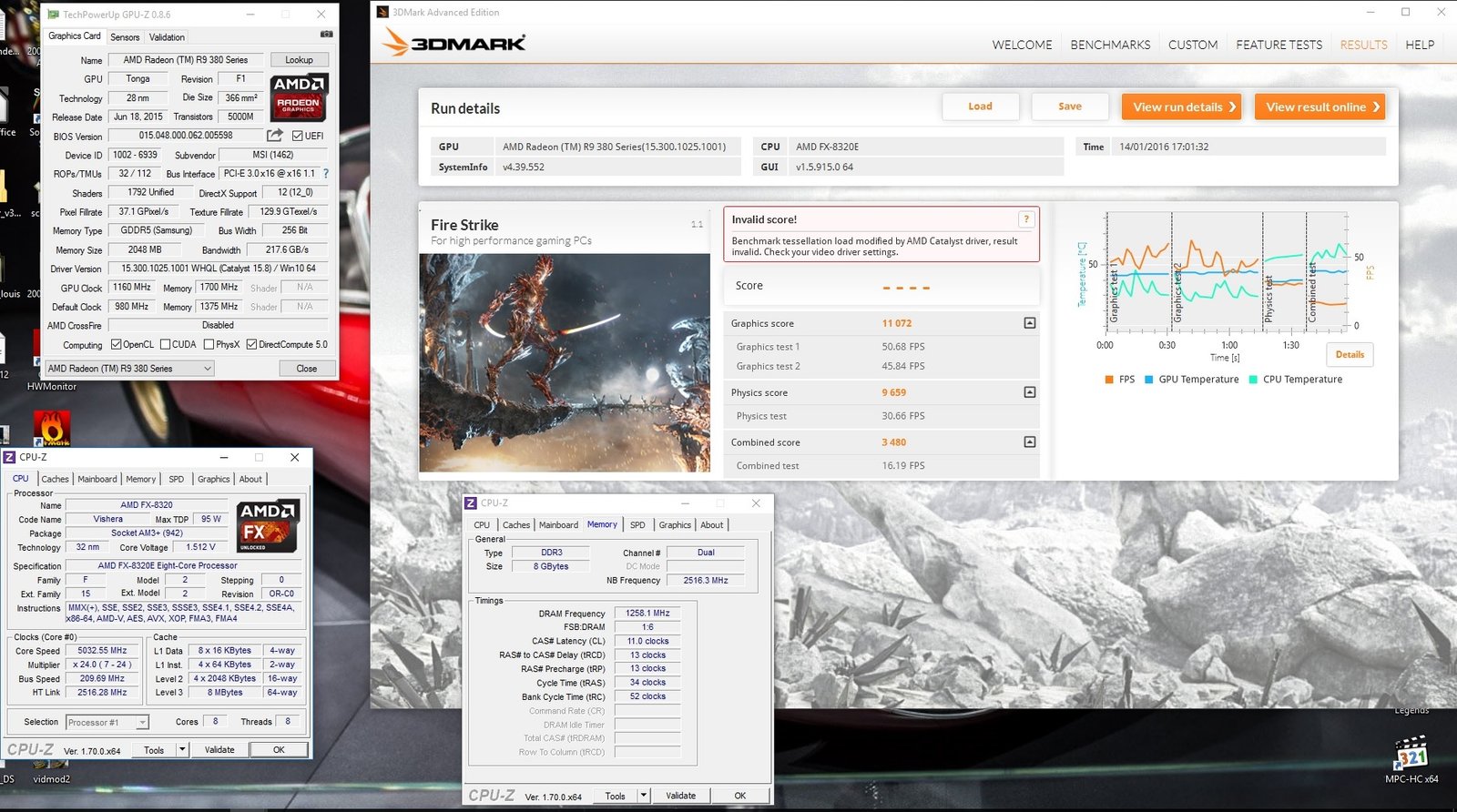The width and height of the screenshot is (1457, 812).
Task: Switch to the SPD tab in the Memory-tab CPU-Z window
Action: (637, 525)
